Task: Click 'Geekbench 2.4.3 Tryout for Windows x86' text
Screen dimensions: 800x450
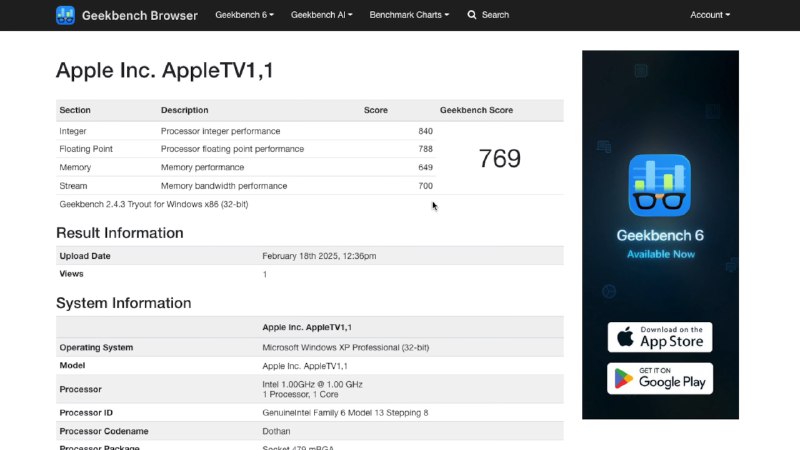Action: click(154, 204)
